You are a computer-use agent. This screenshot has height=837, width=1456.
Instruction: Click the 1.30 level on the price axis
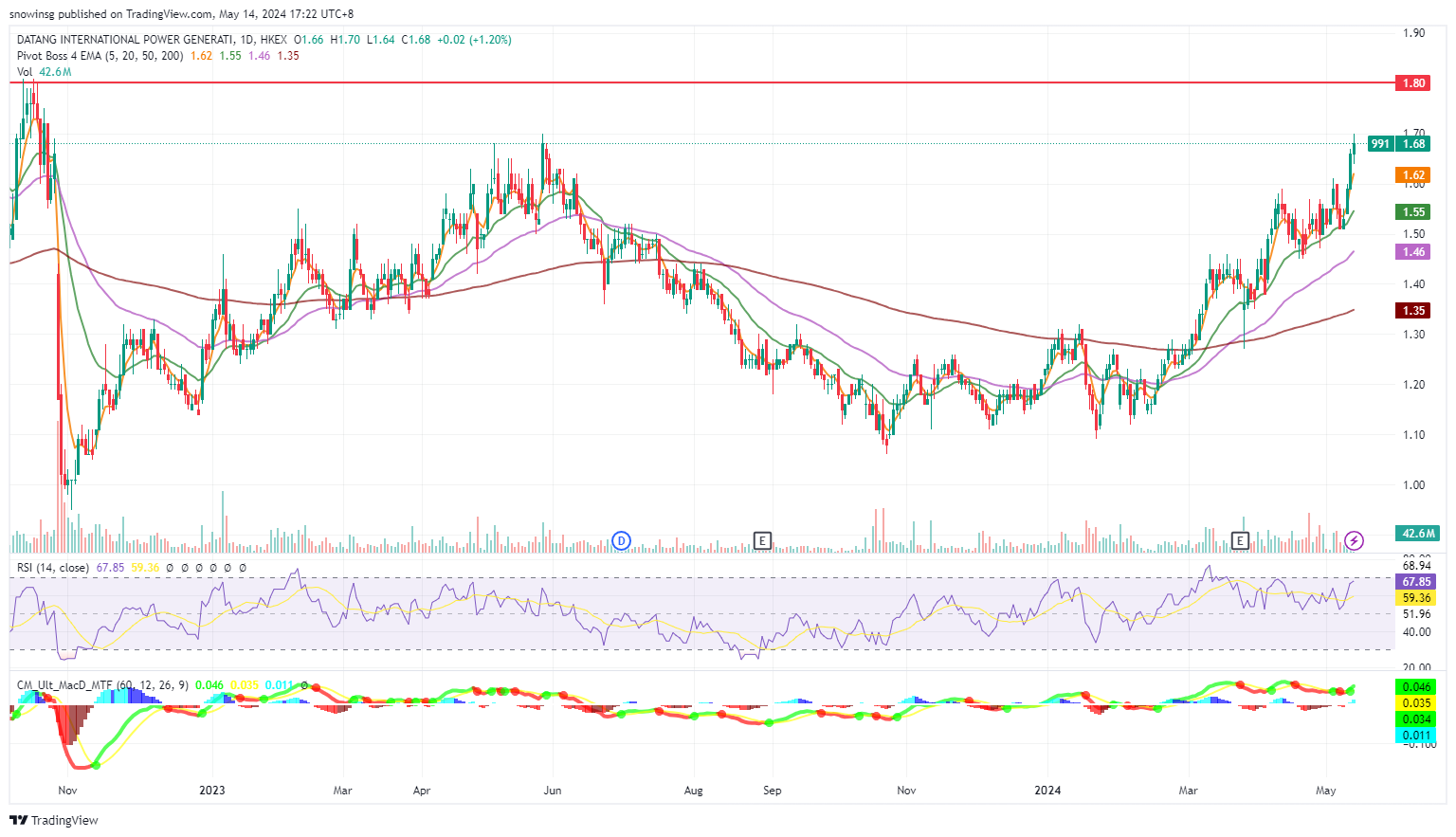[x=1413, y=335]
